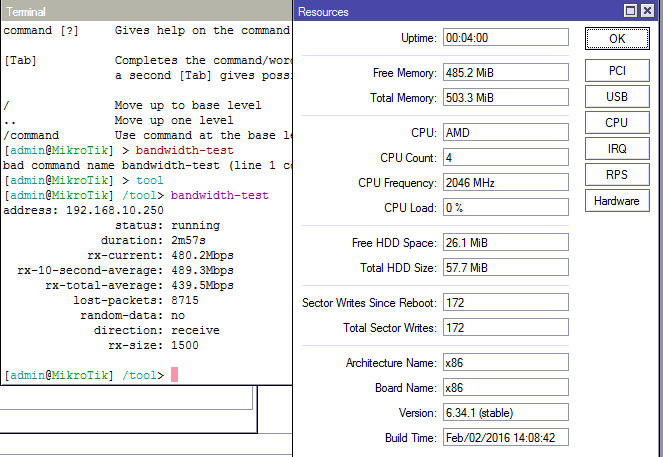Maximize the Resources window
The height and width of the screenshot is (457, 663).
tap(630, 11)
